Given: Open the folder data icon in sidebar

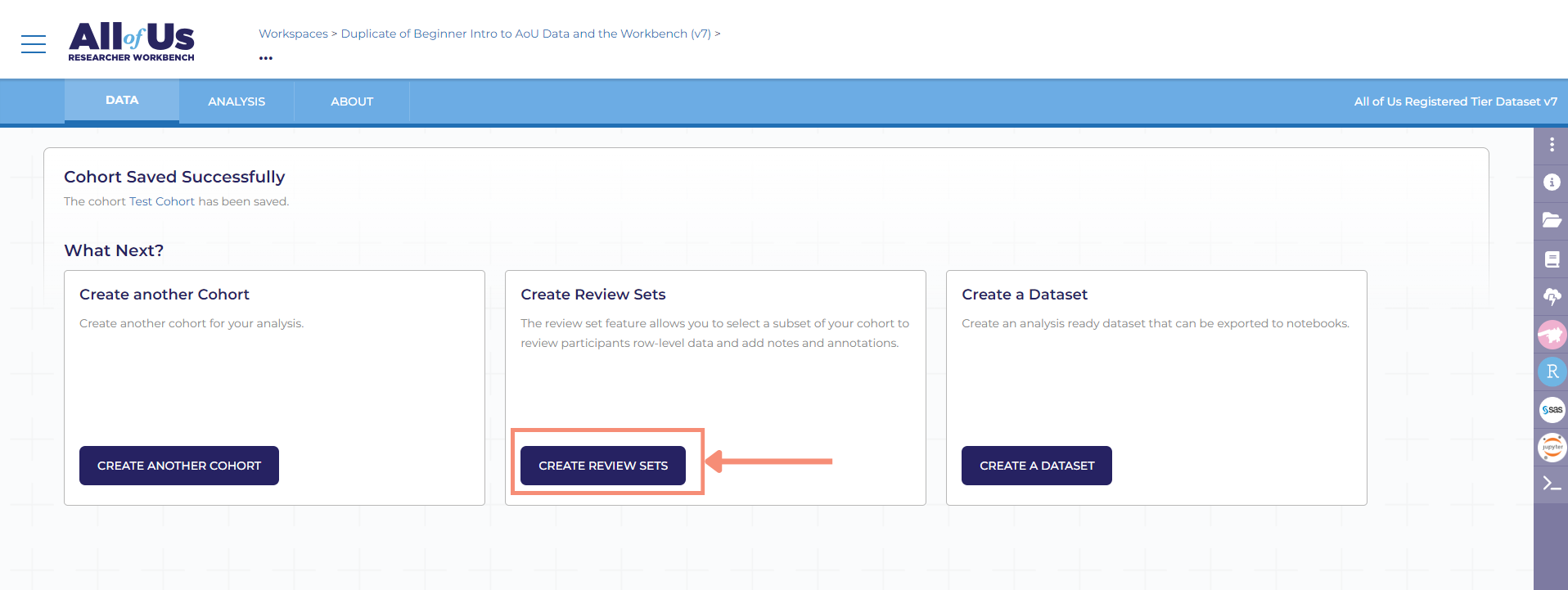Looking at the screenshot, I should 1552,220.
